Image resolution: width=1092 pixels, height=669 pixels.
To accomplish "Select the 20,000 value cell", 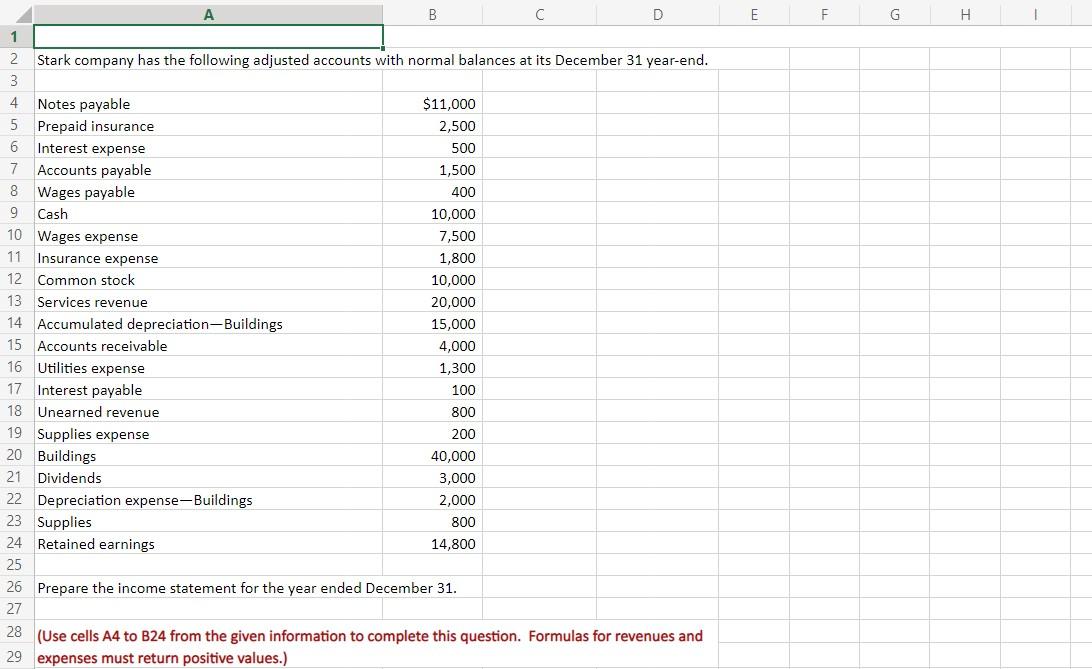I will pyautogui.click(x=432, y=301).
